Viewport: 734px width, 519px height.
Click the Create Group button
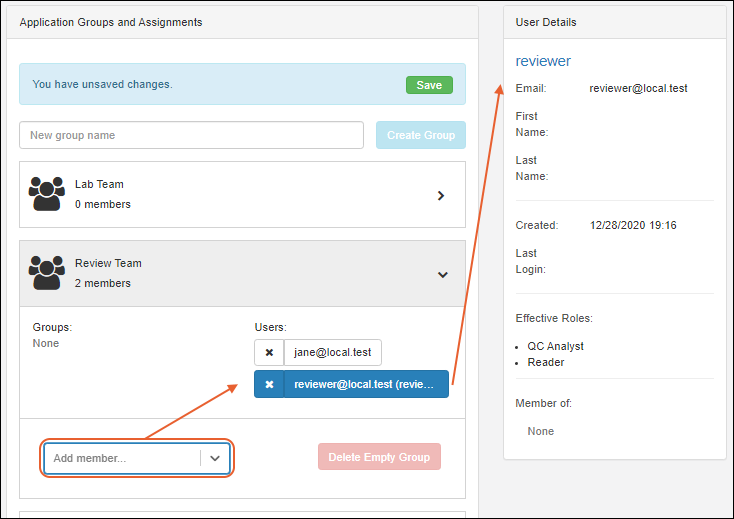click(x=420, y=135)
